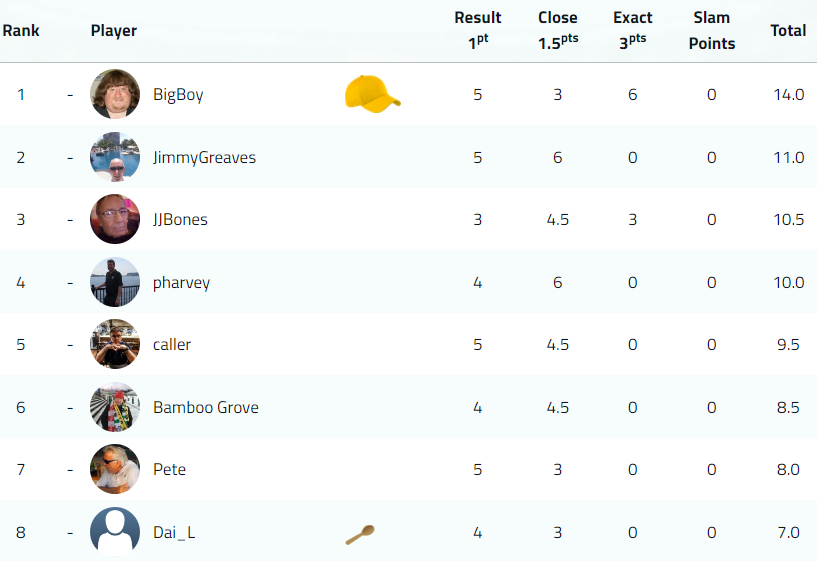
Task: Click the Result 1pt column header
Action: [478, 30]
